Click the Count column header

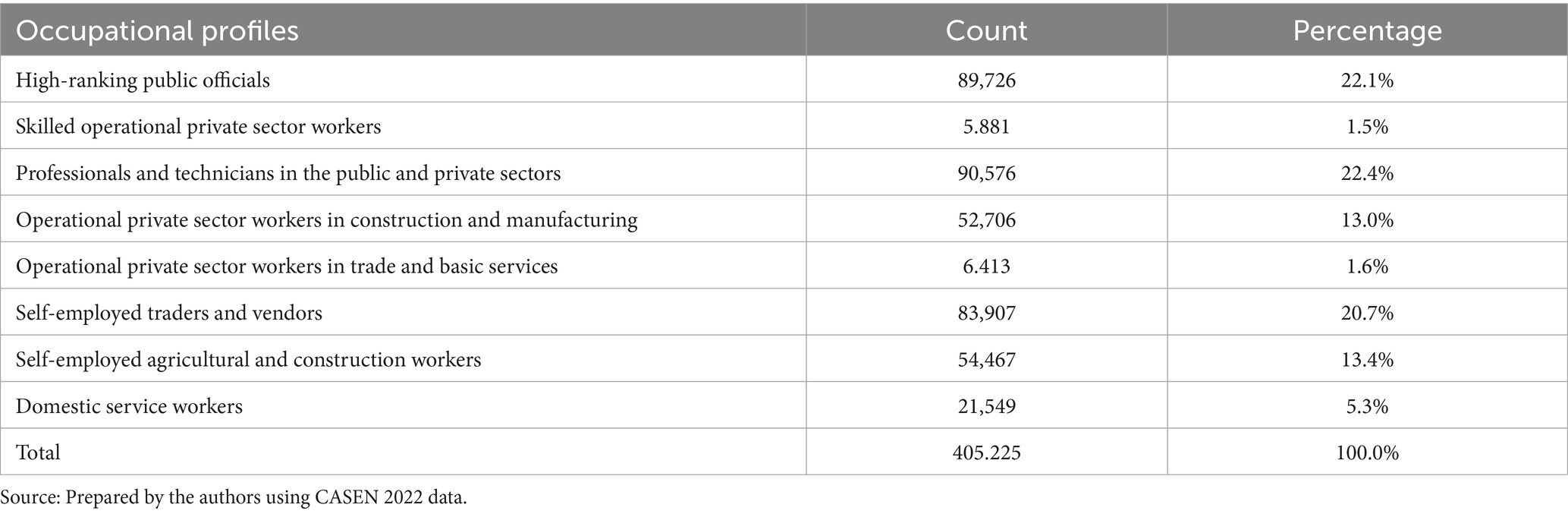pos(986,31)
